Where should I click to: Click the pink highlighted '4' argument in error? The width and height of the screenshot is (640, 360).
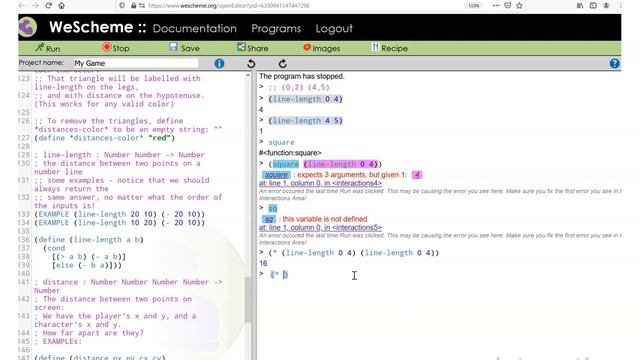pyautogui.click(x=417, y=175)
